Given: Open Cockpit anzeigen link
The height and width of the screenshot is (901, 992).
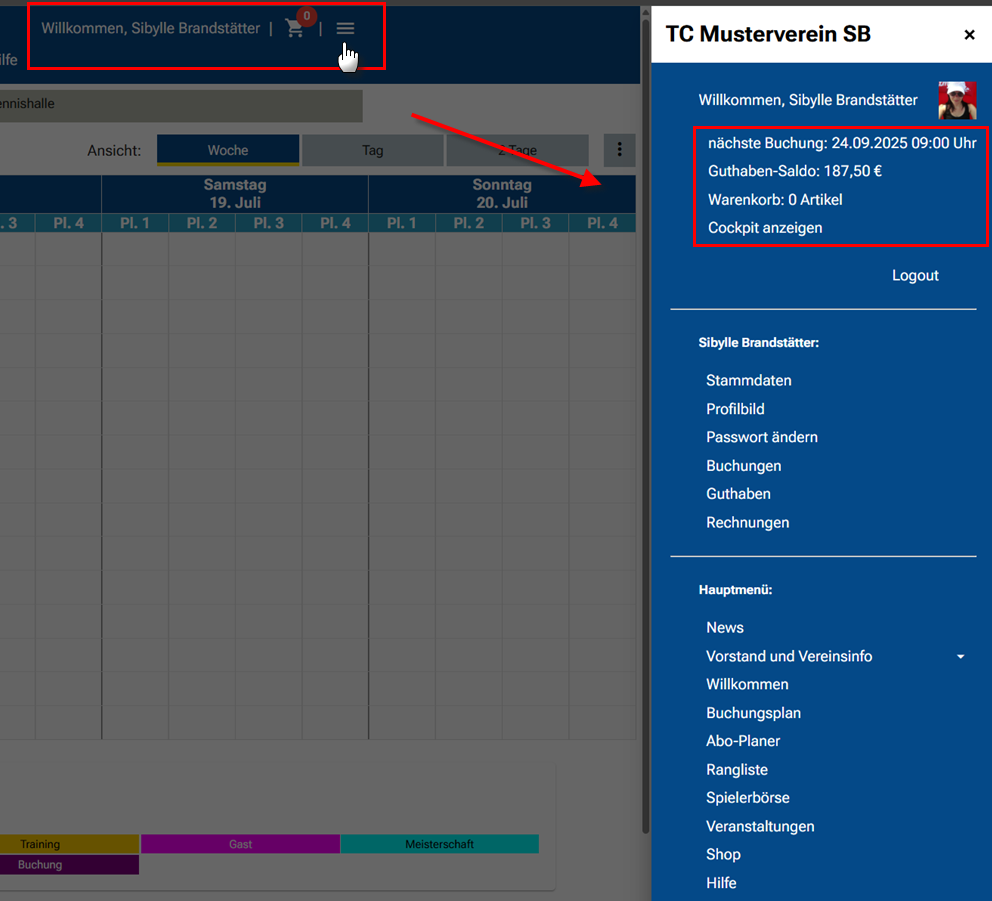Looking at the screenshot, I should pyautogui.click(x=765, y=227).
